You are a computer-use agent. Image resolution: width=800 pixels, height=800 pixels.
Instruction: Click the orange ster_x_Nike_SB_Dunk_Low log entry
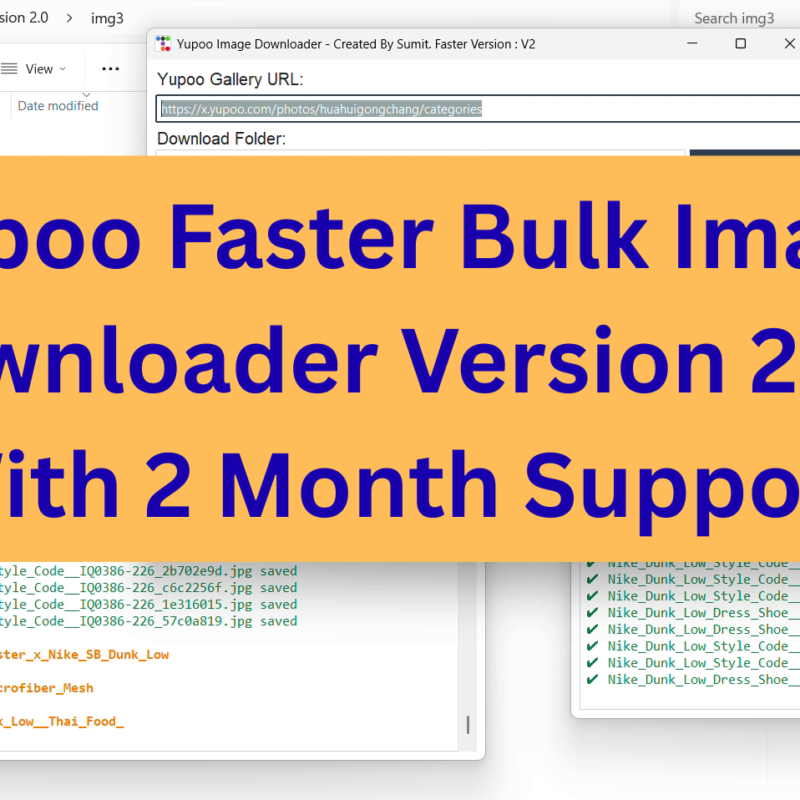[x=84, y=655]
